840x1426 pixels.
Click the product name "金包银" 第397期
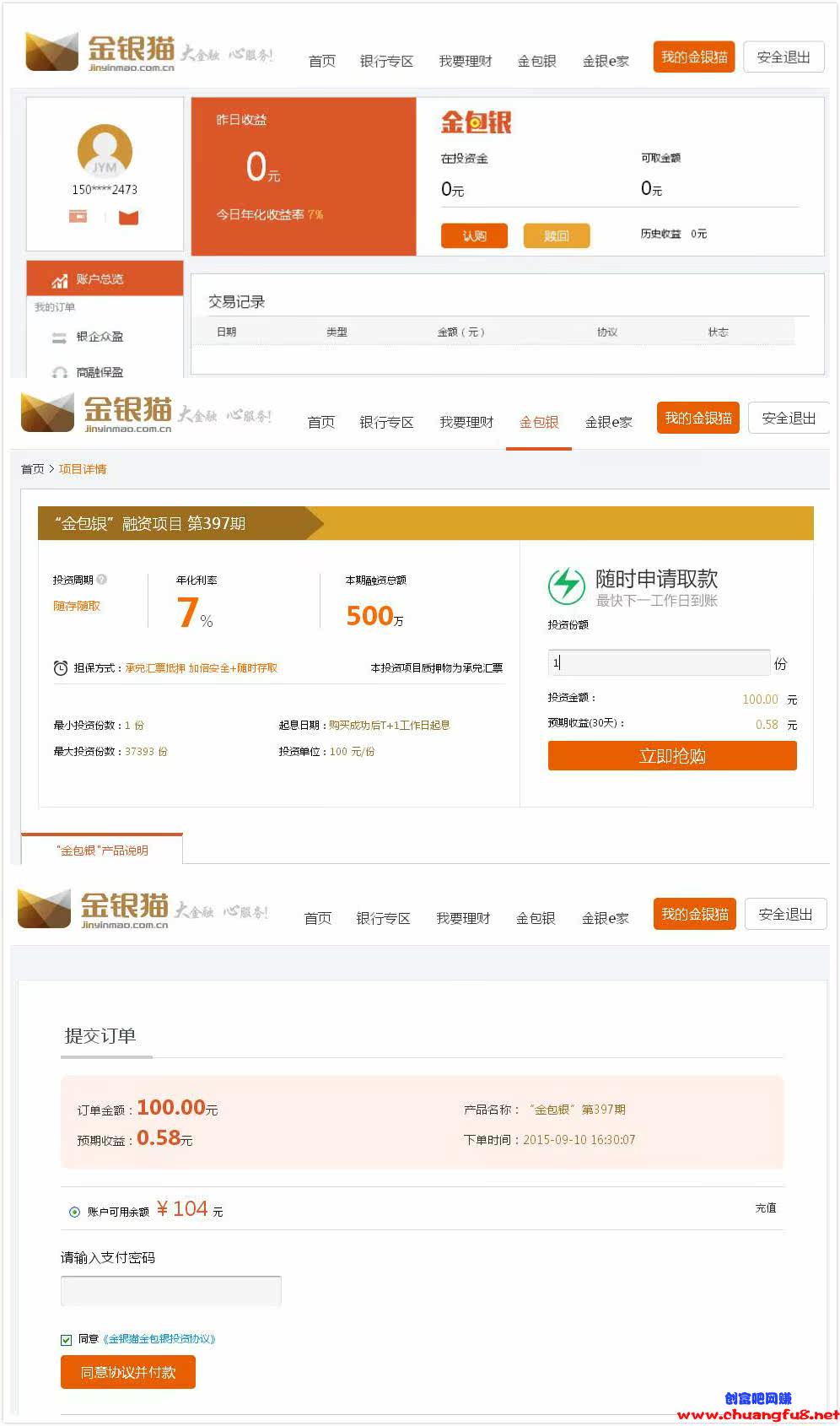click(578, 1110)
